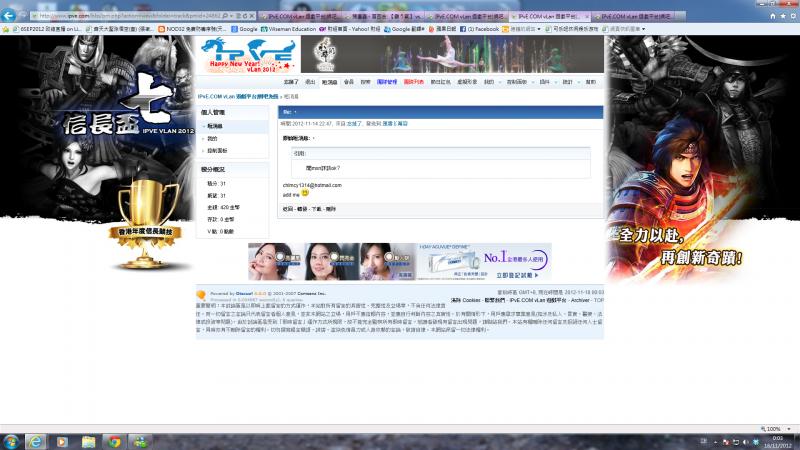Open the Yahoo bookmark in favorites bar
Viewport: 800px width, 450px height.
(349, 29)
